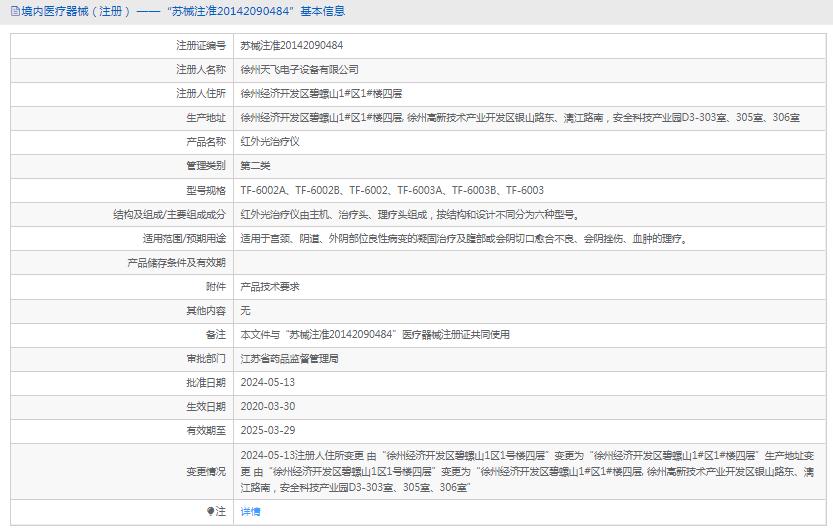Click the 适用范围/预期用途 label
This screenshot has width=833, height=532.
pos(184,239)
